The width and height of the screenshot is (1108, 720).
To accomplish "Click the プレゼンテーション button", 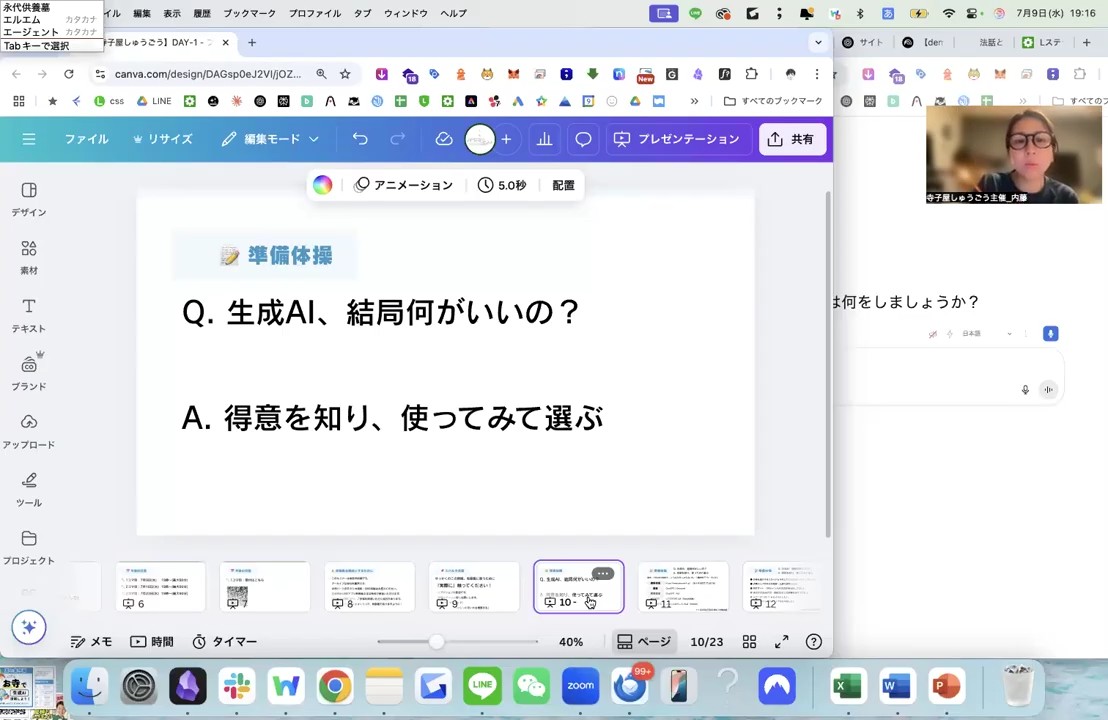I will point(676,139).
